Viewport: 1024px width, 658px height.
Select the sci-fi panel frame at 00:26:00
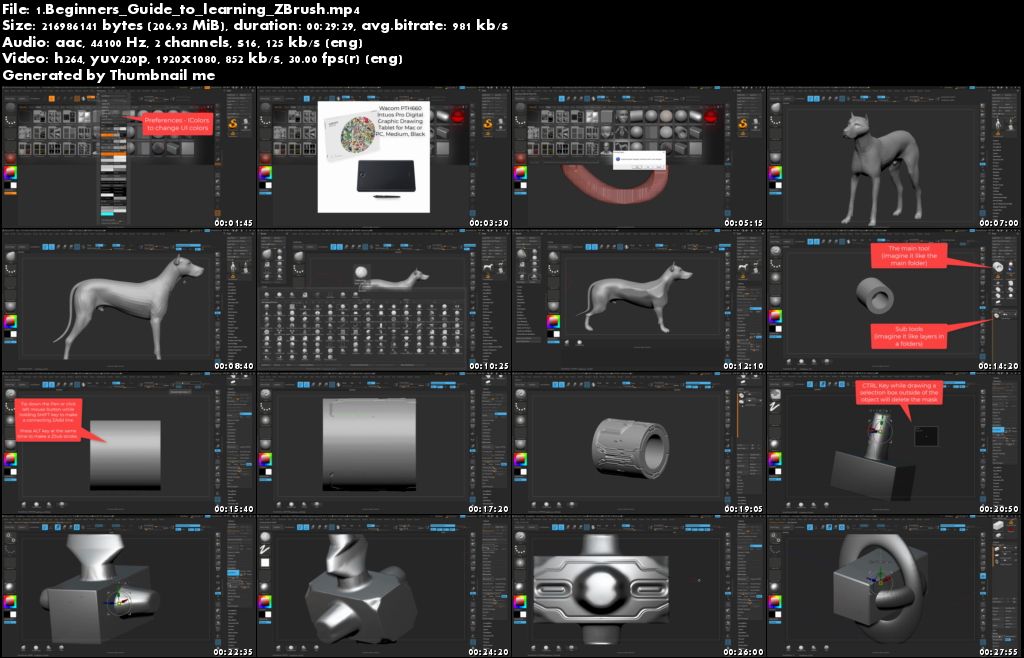point(639,586)
